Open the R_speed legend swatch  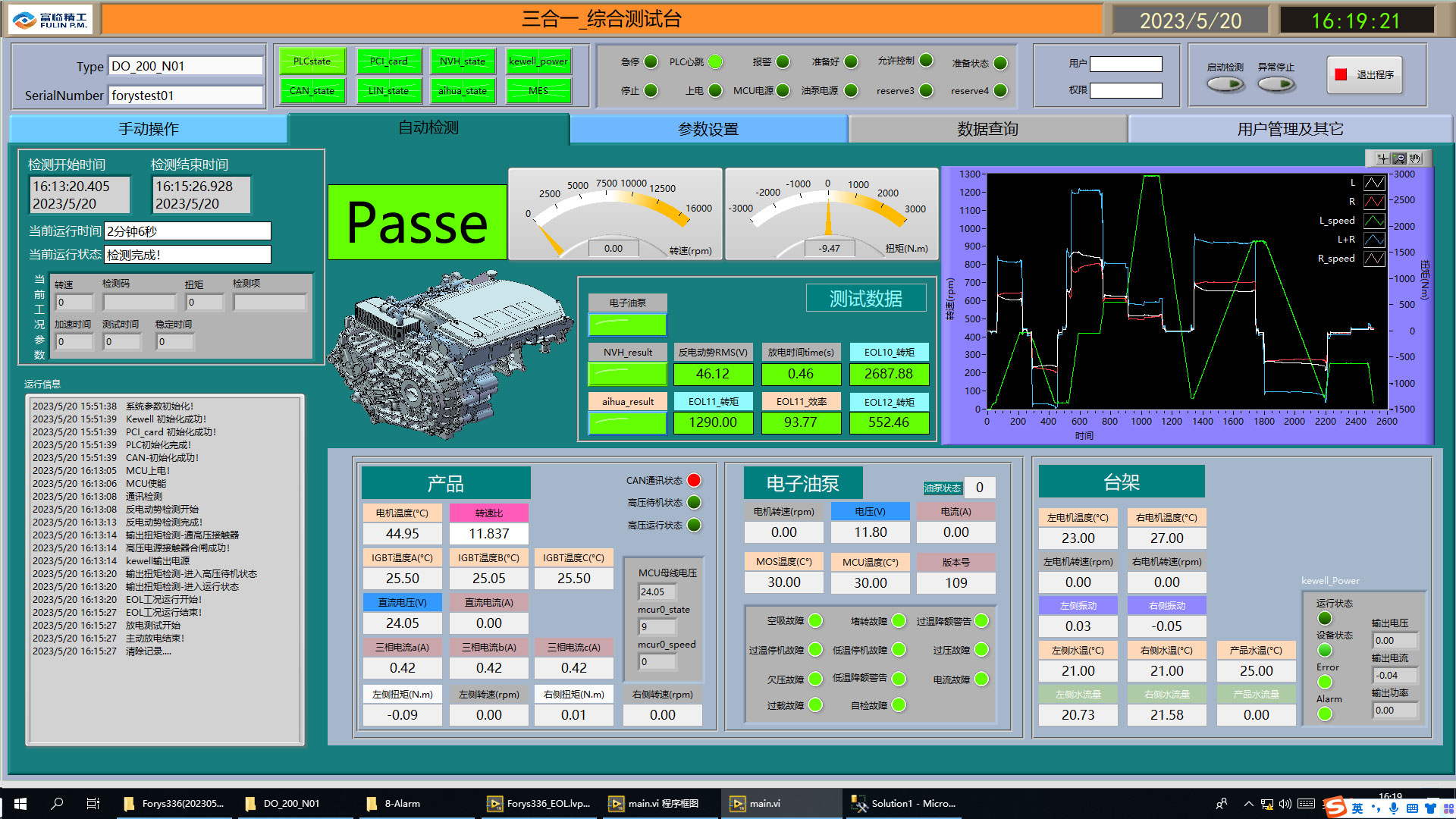pos(1374,259)
